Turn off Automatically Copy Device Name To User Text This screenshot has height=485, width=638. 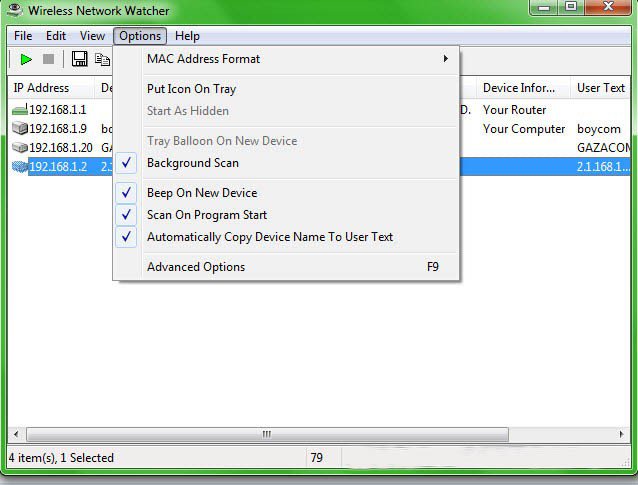(269, 237)
